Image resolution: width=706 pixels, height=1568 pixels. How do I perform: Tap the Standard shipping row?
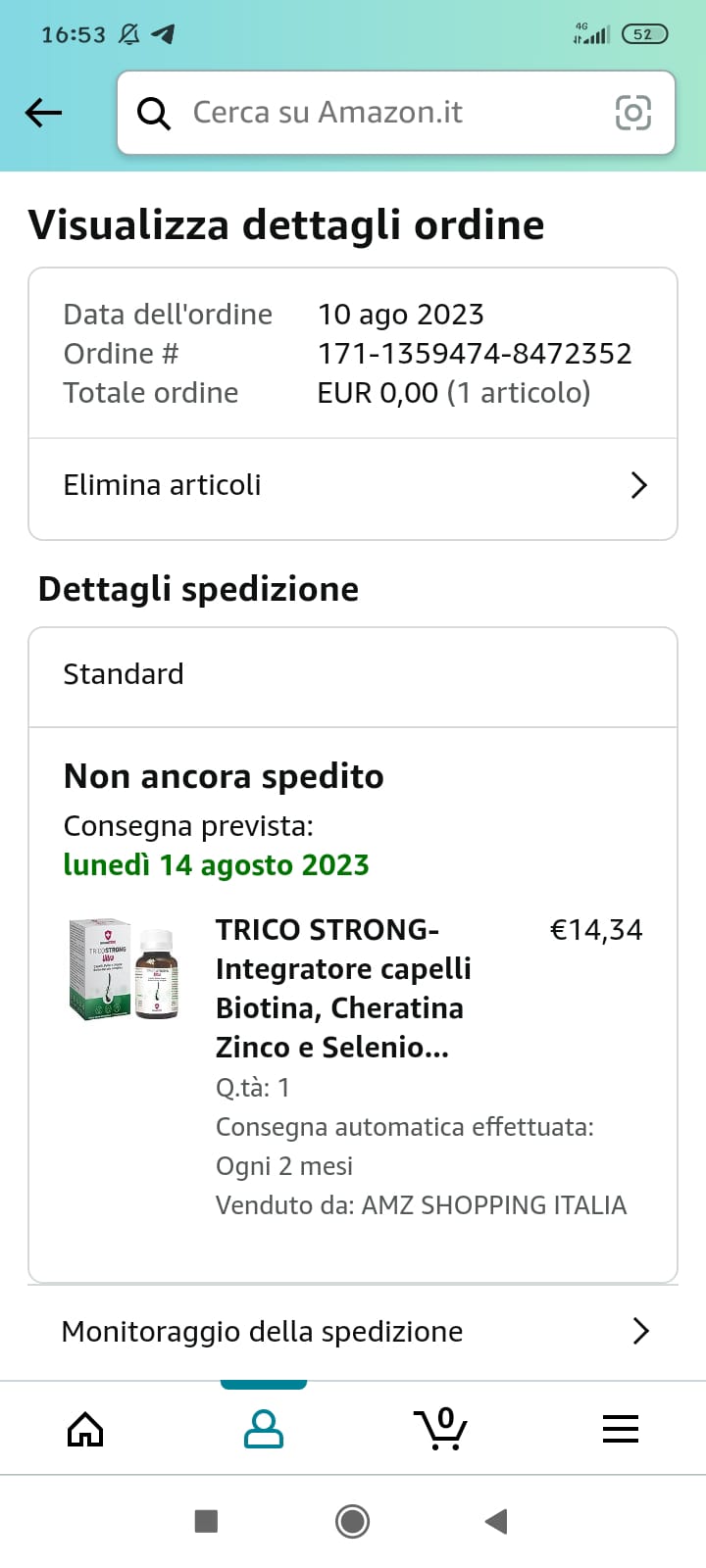point(353,675)
